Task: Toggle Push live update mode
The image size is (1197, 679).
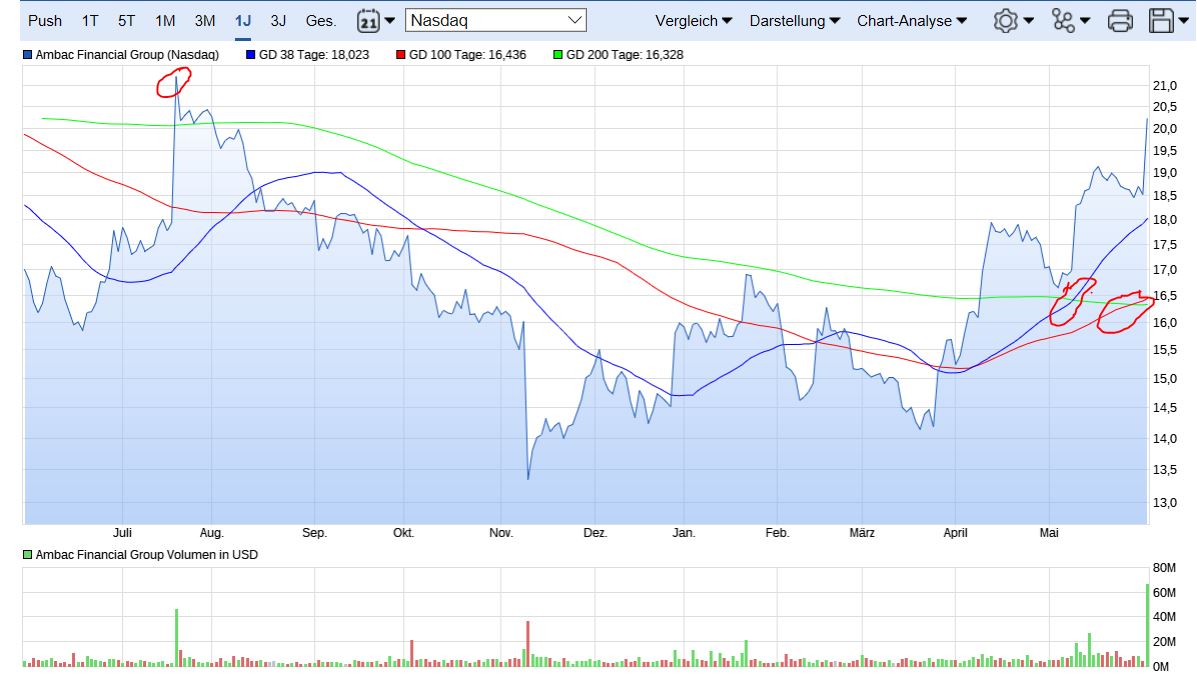Action: point(45,20)
